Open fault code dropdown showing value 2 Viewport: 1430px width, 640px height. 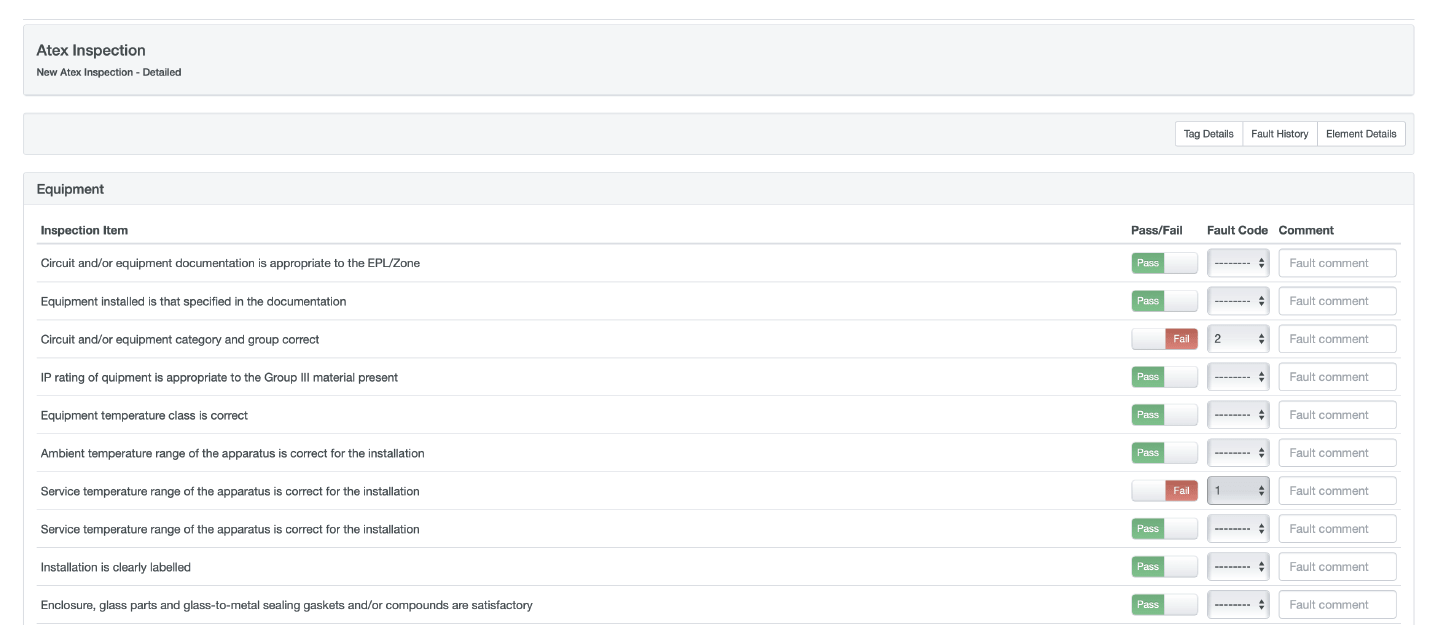coord(1238,339)
